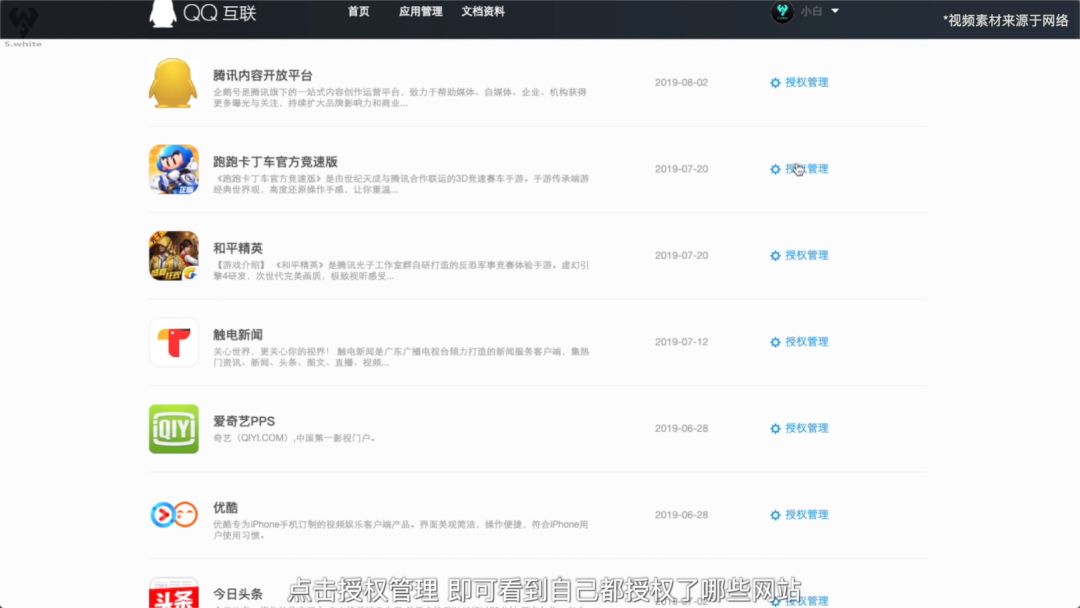Screen dimensions: 1080x608
Task: Click gear icon for 触电新闻
Action: [775, 342]
